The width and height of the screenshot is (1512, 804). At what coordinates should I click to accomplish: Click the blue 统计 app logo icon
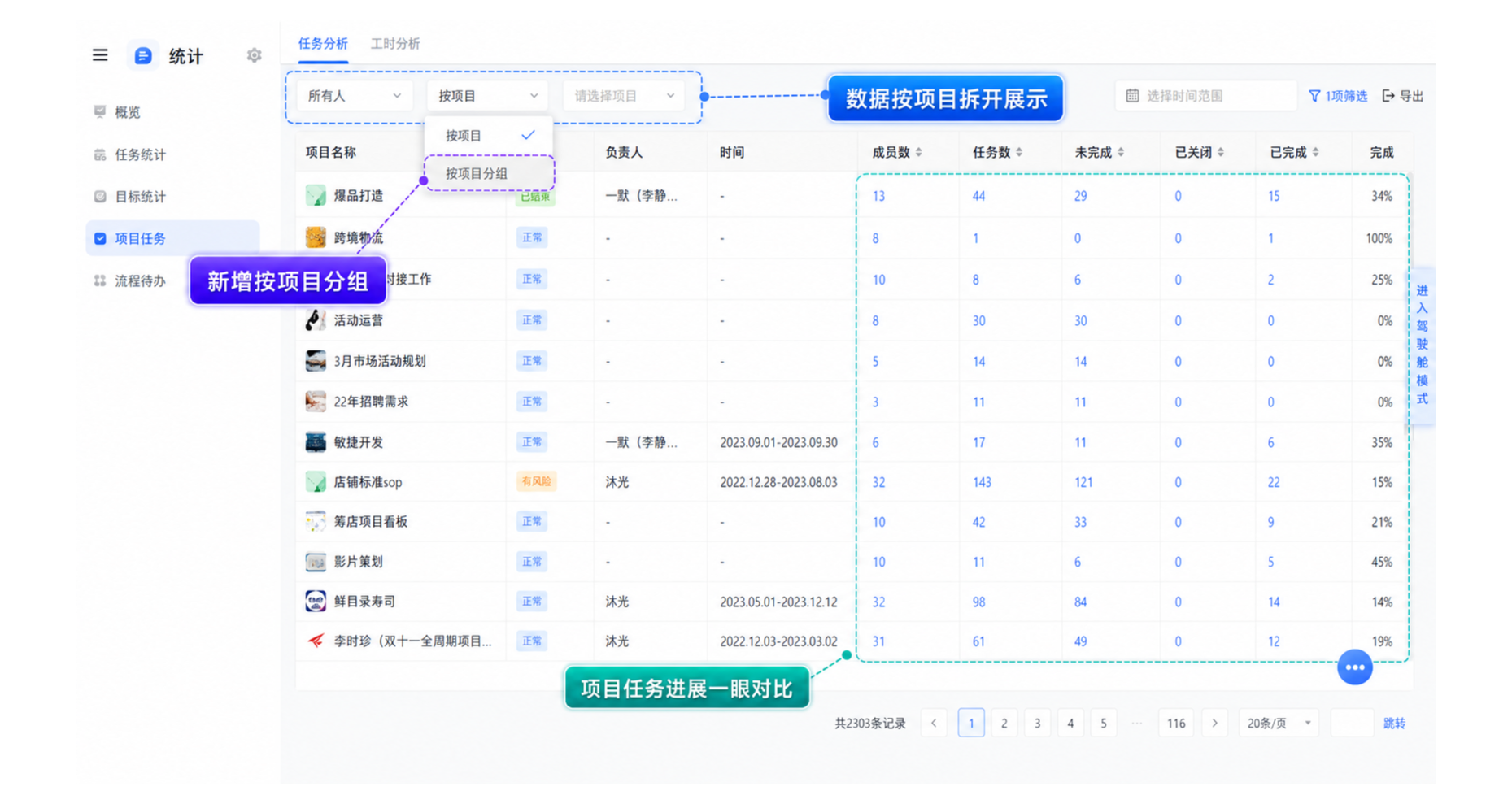pos(143,55)
